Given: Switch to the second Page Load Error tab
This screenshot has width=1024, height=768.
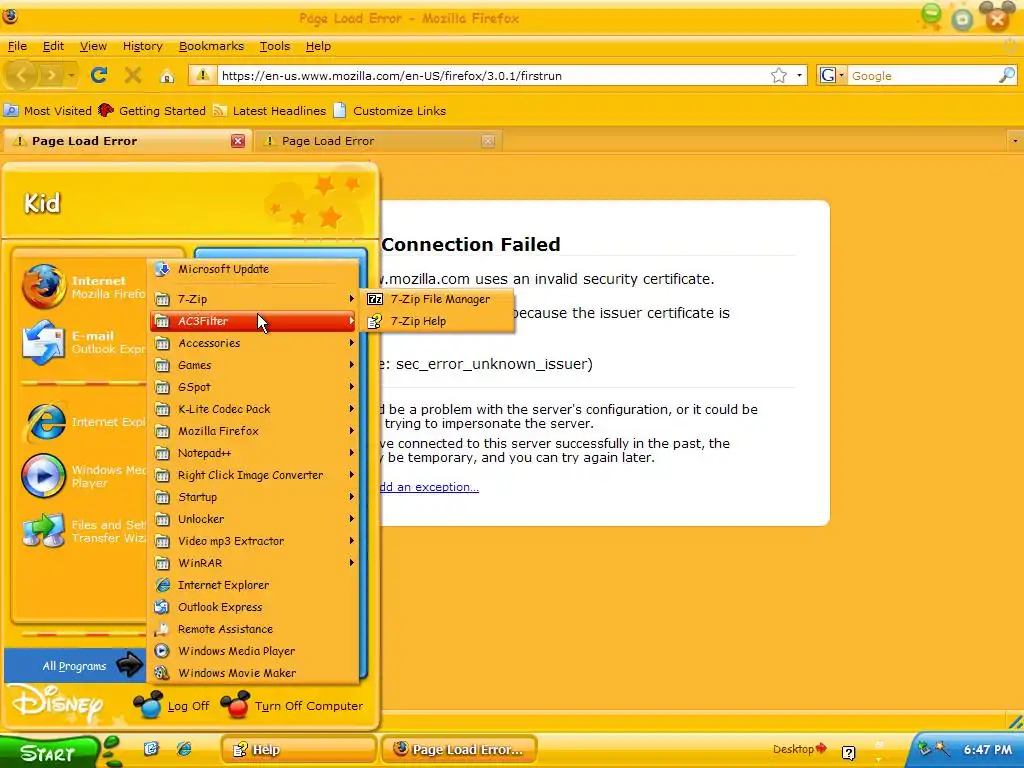Looking at the screenshot, I should point(379,141).
